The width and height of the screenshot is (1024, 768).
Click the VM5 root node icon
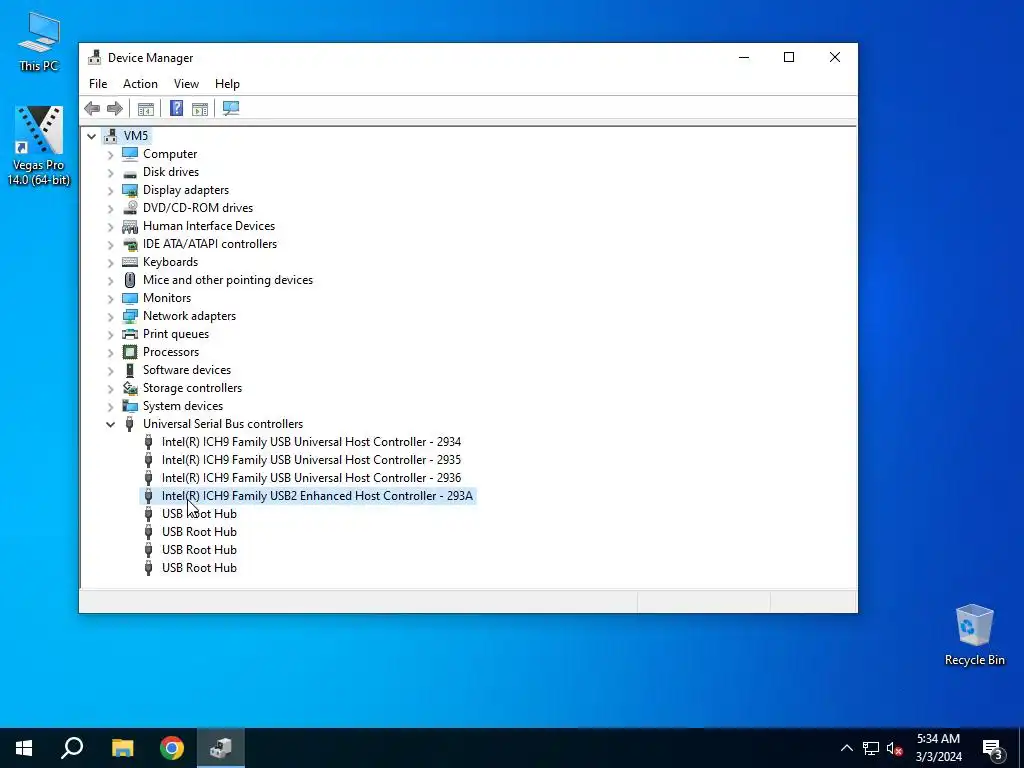[111, 136]
